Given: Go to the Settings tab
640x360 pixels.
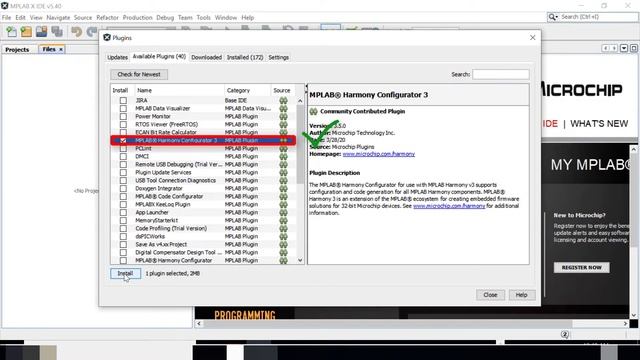Looking at the screenshot, I should pyautogui.click(x=279, y=58).
